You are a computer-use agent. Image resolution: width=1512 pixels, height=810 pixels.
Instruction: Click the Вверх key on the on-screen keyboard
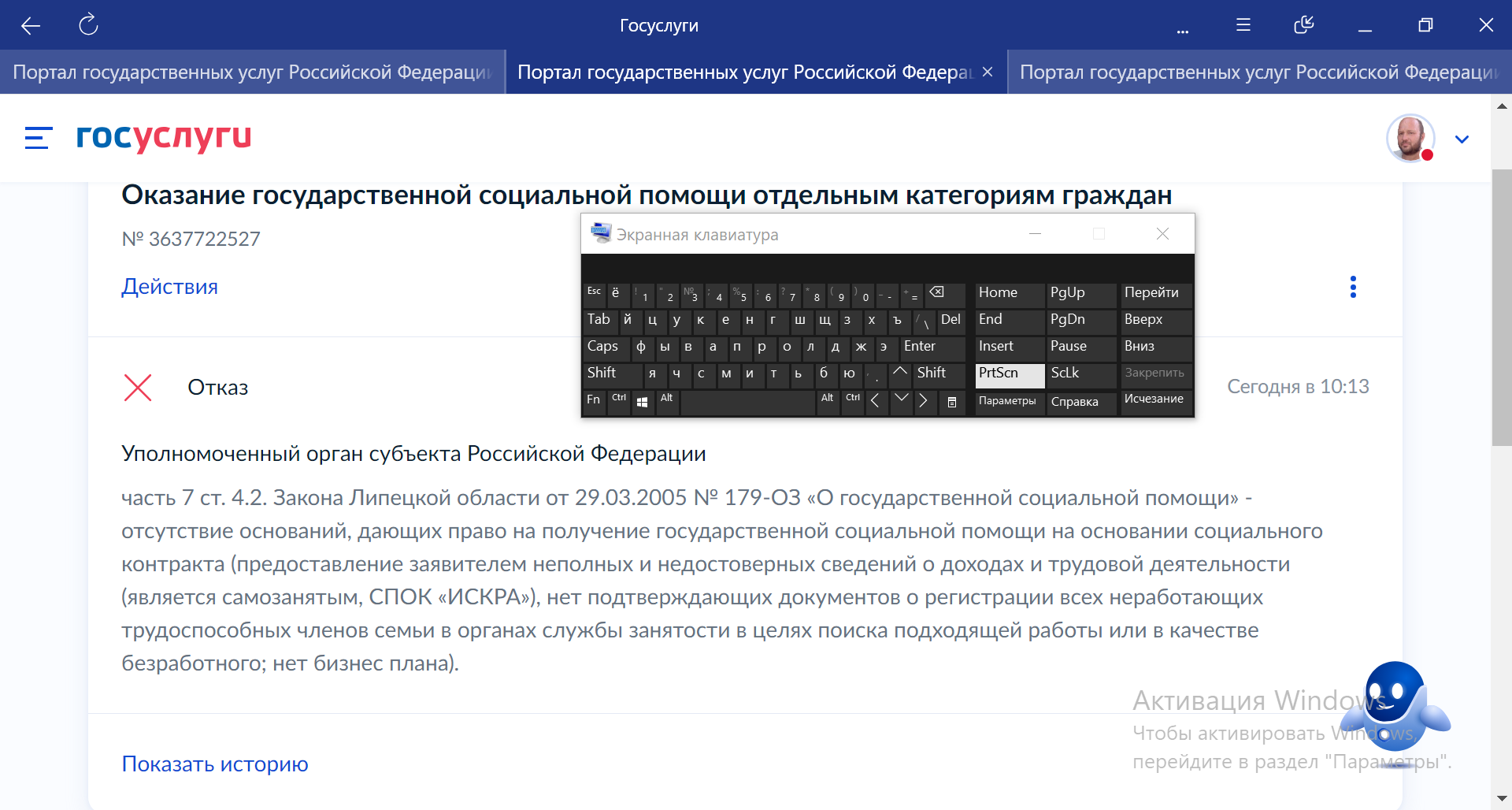(x=1156, y=321)
